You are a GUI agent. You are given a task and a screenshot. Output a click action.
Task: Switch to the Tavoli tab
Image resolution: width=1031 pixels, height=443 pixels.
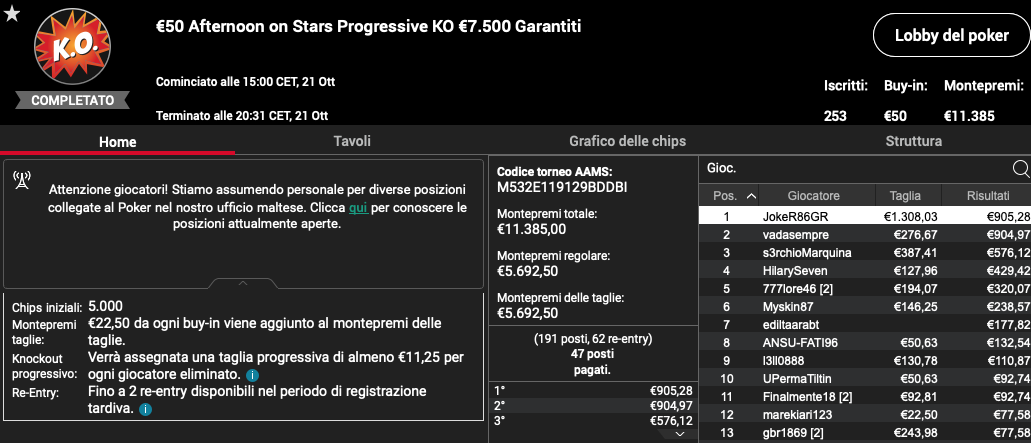(x=352, y=141)
